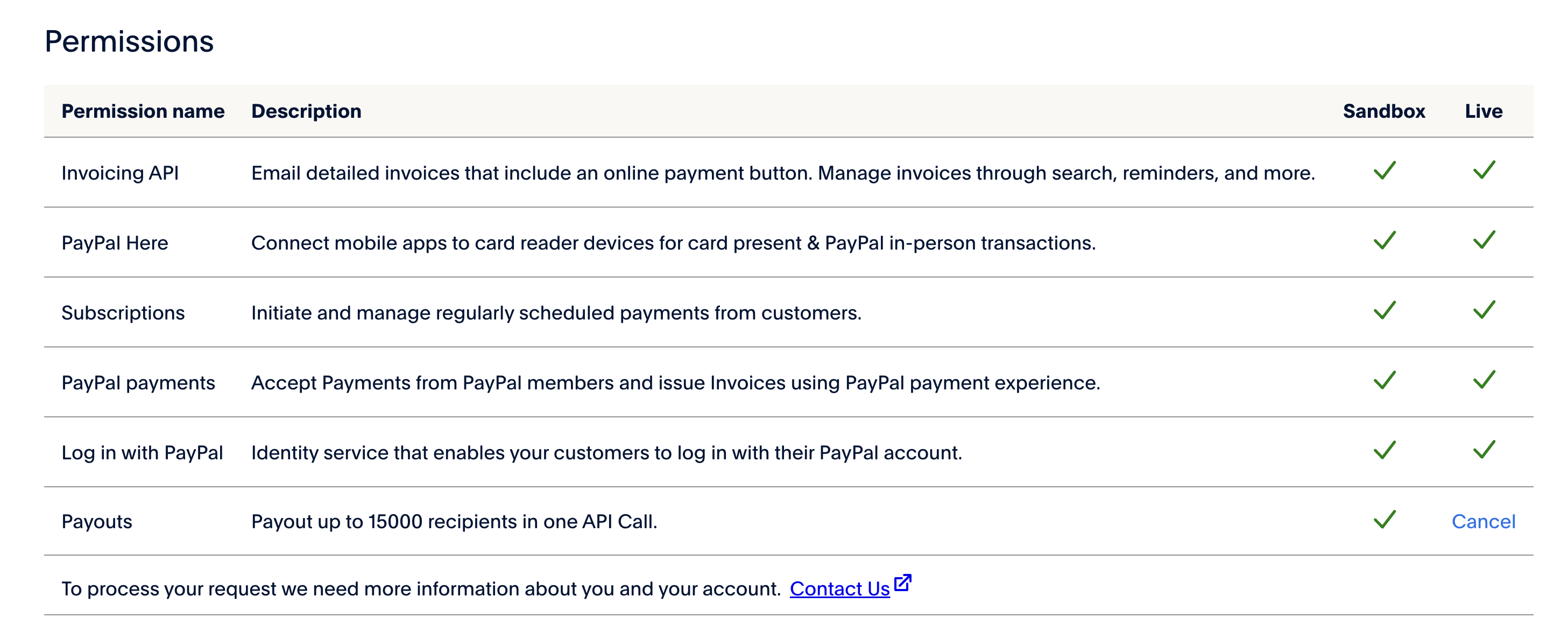Cancel the Payouts live request
The width and height of the screenshot is (1568, 639).
point(1484,522)
